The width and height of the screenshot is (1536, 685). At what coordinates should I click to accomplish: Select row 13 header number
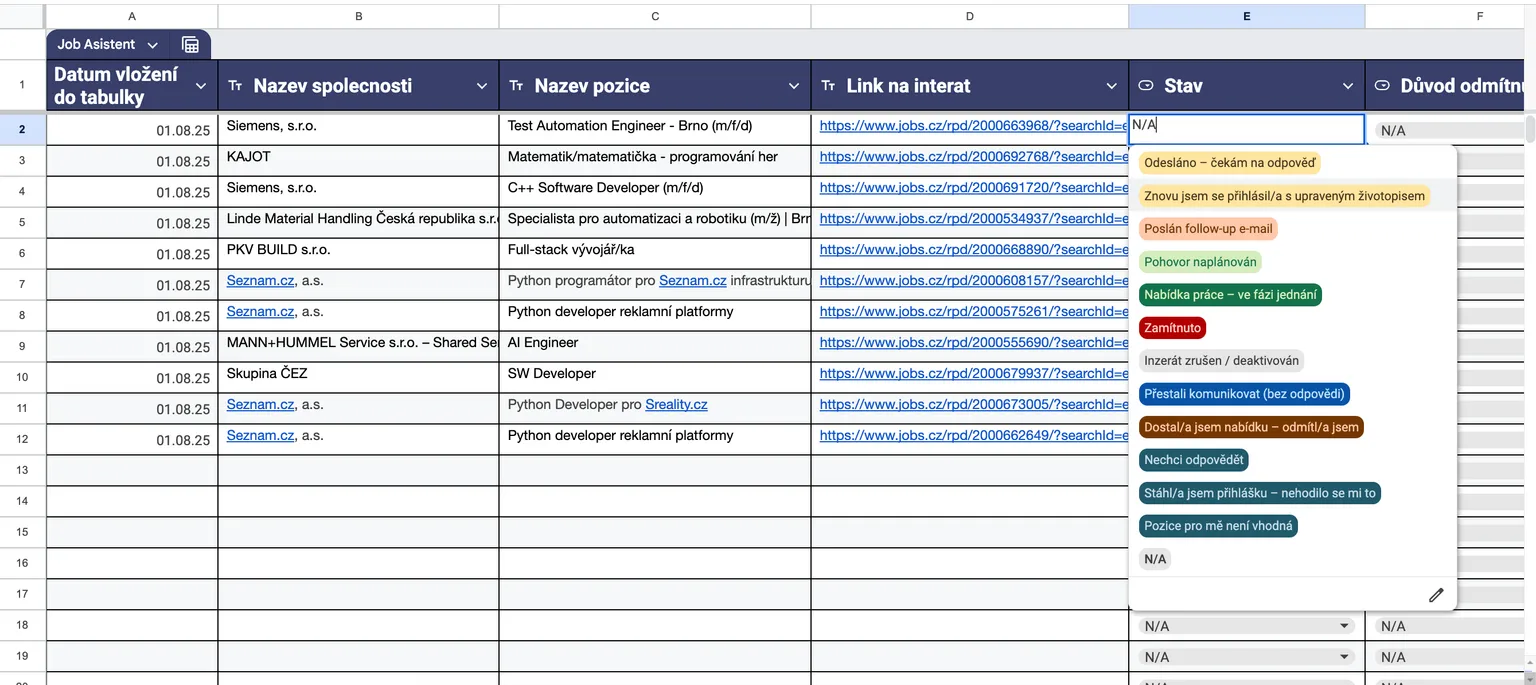pyautogui.click(x=22, y=470)
